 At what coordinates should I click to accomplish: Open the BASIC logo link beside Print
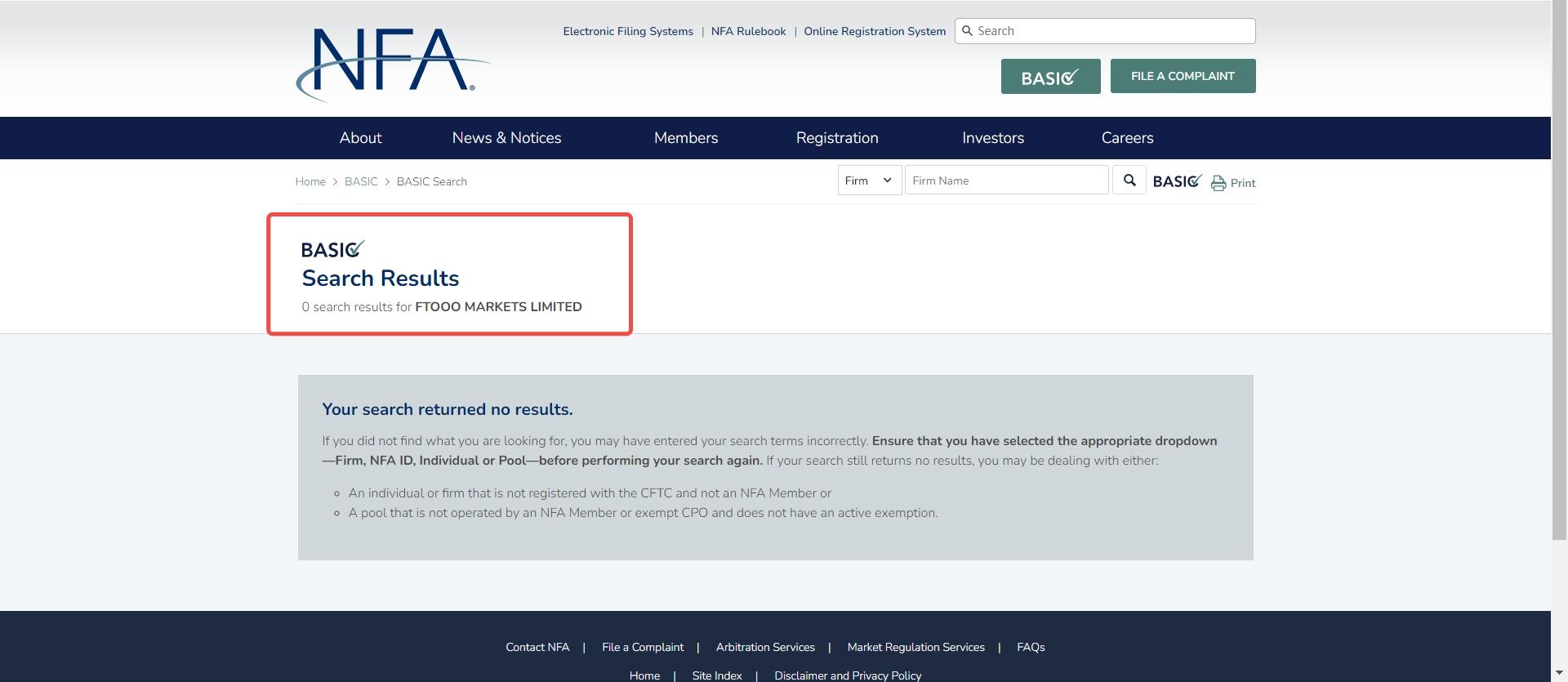pos(1177,181)
